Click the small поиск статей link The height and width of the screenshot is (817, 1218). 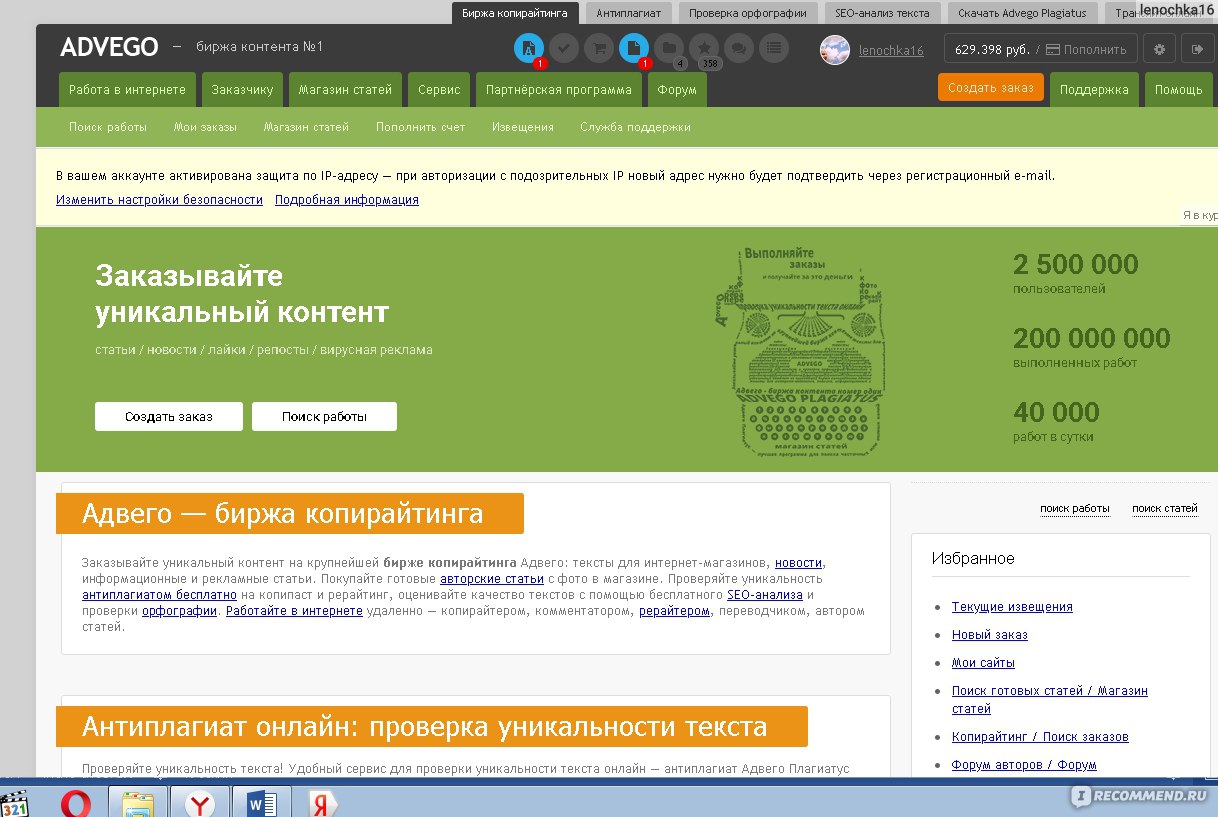(x=1165, y=508)
